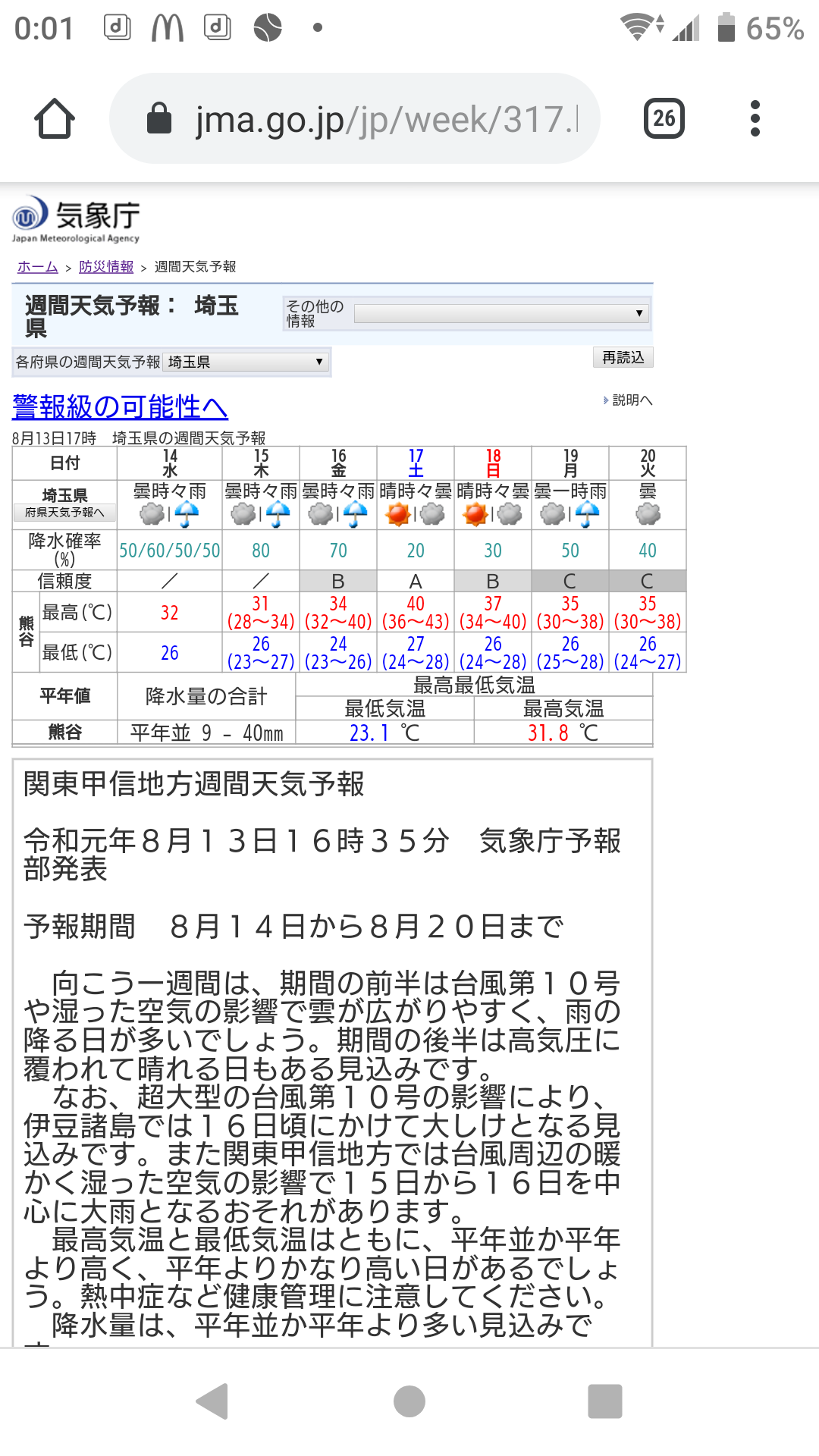
Task: Tap the sun icon for the 17th (土)
Action: (x=398, y=515)
